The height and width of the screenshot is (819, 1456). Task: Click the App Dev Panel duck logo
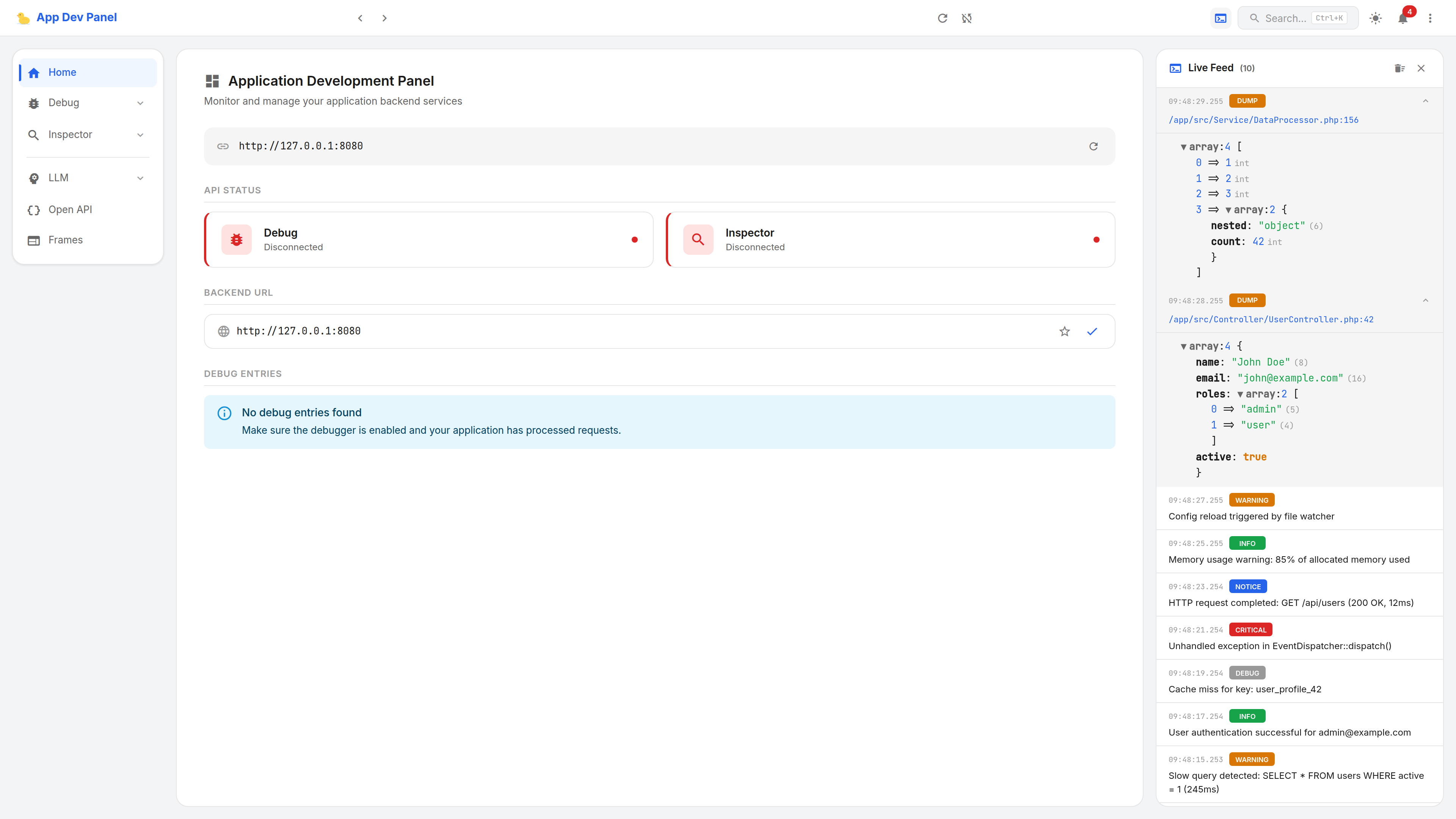[x=23, y=17]
